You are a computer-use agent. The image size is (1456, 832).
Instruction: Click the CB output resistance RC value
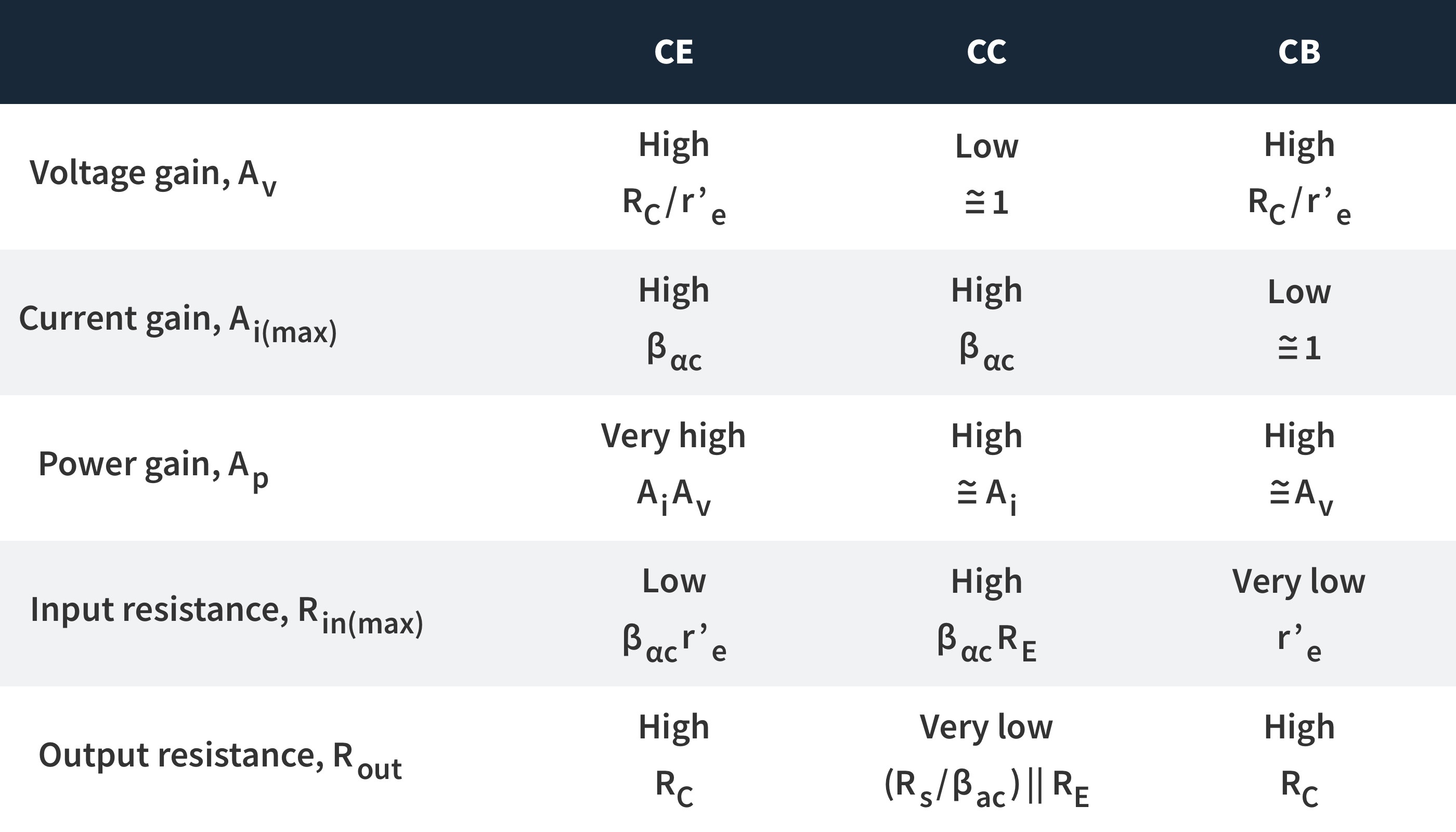[1299, 787]
